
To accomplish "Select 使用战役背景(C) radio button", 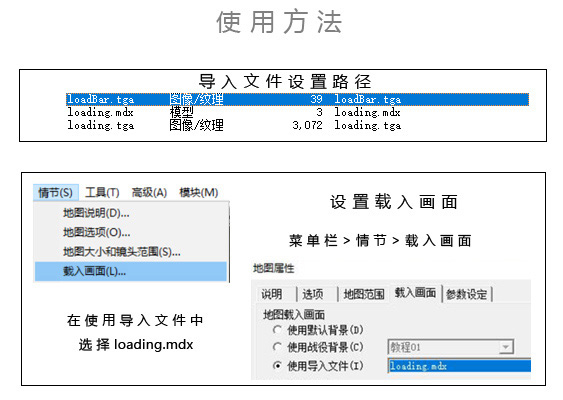I will pyautogui.click(x=277, y=347).
